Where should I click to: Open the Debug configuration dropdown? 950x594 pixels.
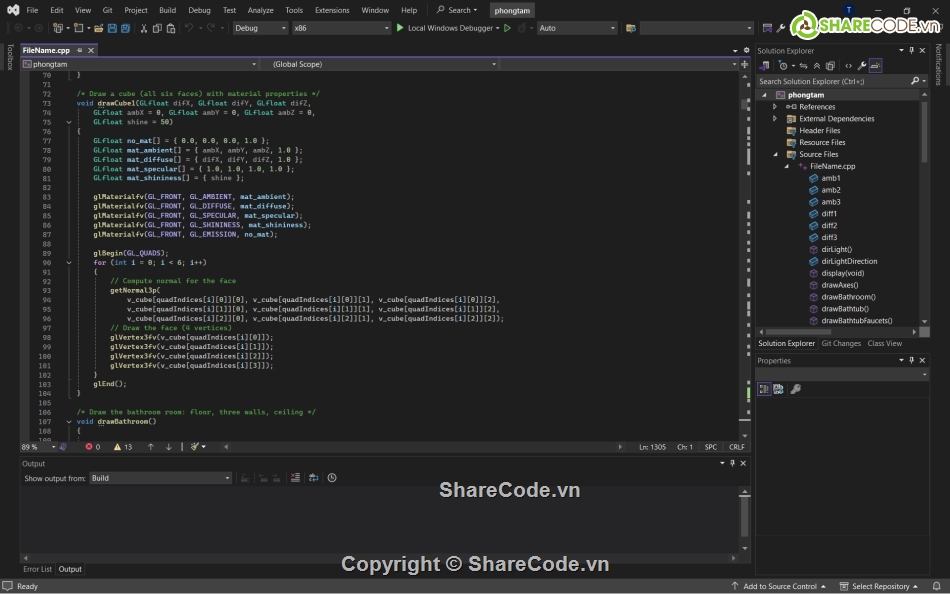pyautogui.click(x=261, y=28)
